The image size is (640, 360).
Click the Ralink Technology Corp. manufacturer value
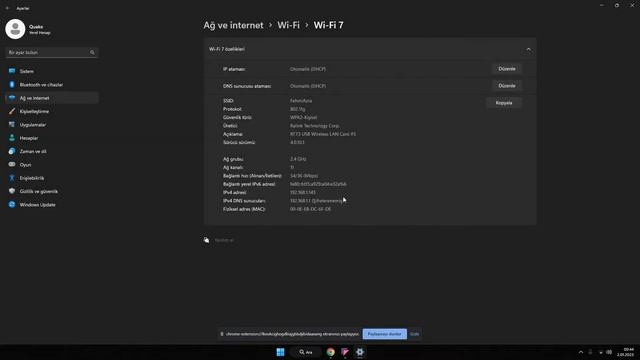click(314, 126)
